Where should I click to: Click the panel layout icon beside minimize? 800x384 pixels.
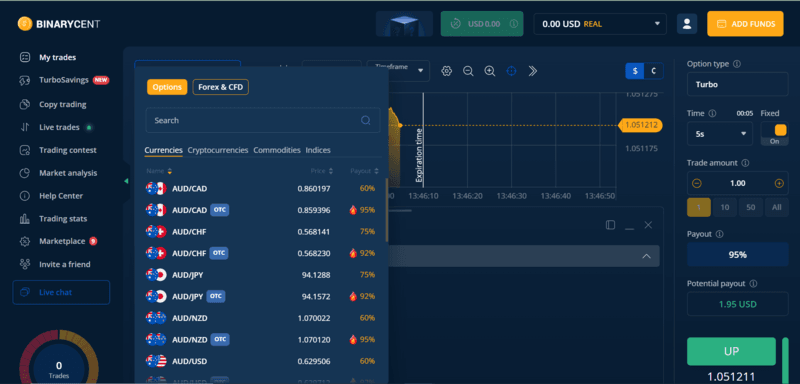click(610, 225)
